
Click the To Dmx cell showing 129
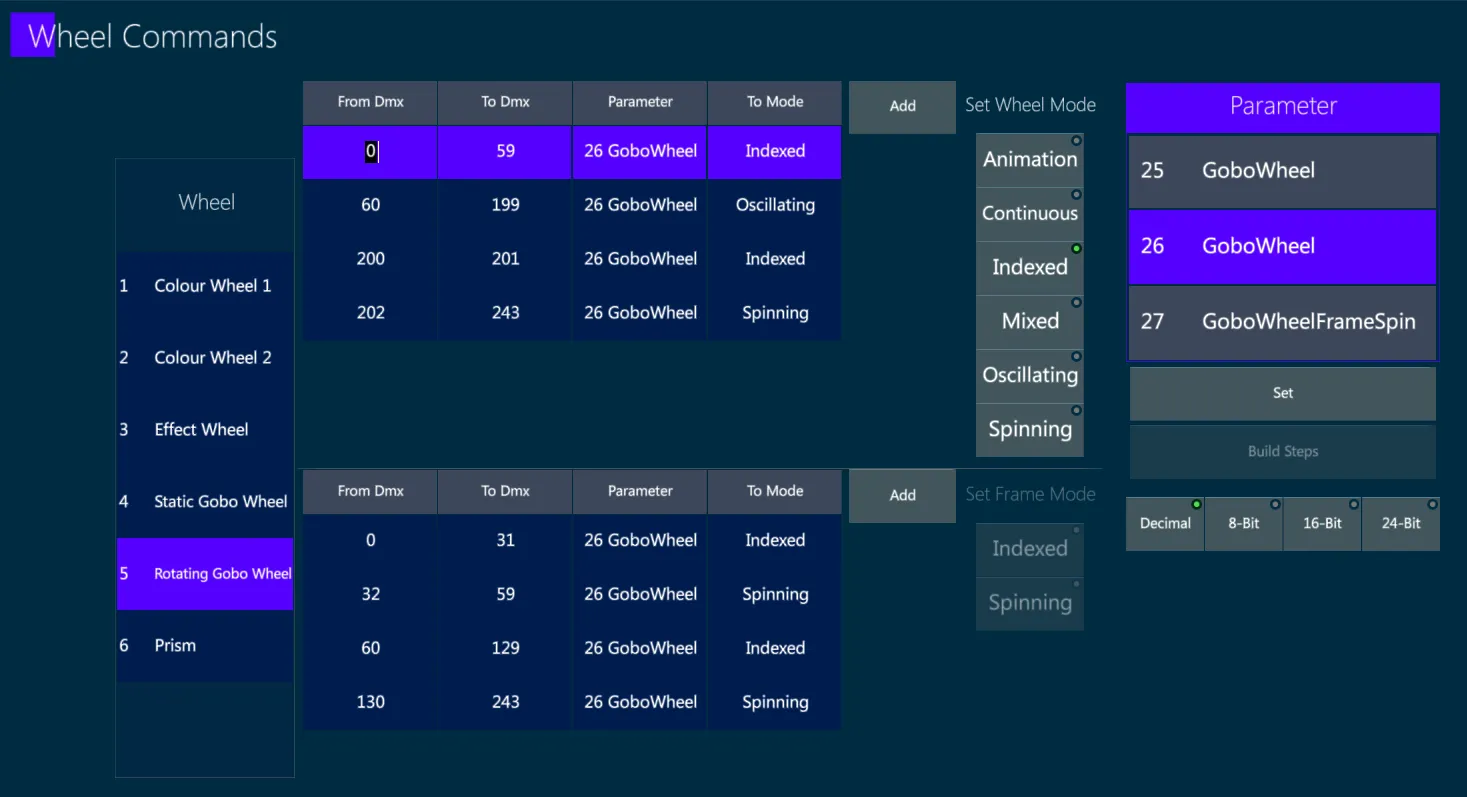pos(505,649)
